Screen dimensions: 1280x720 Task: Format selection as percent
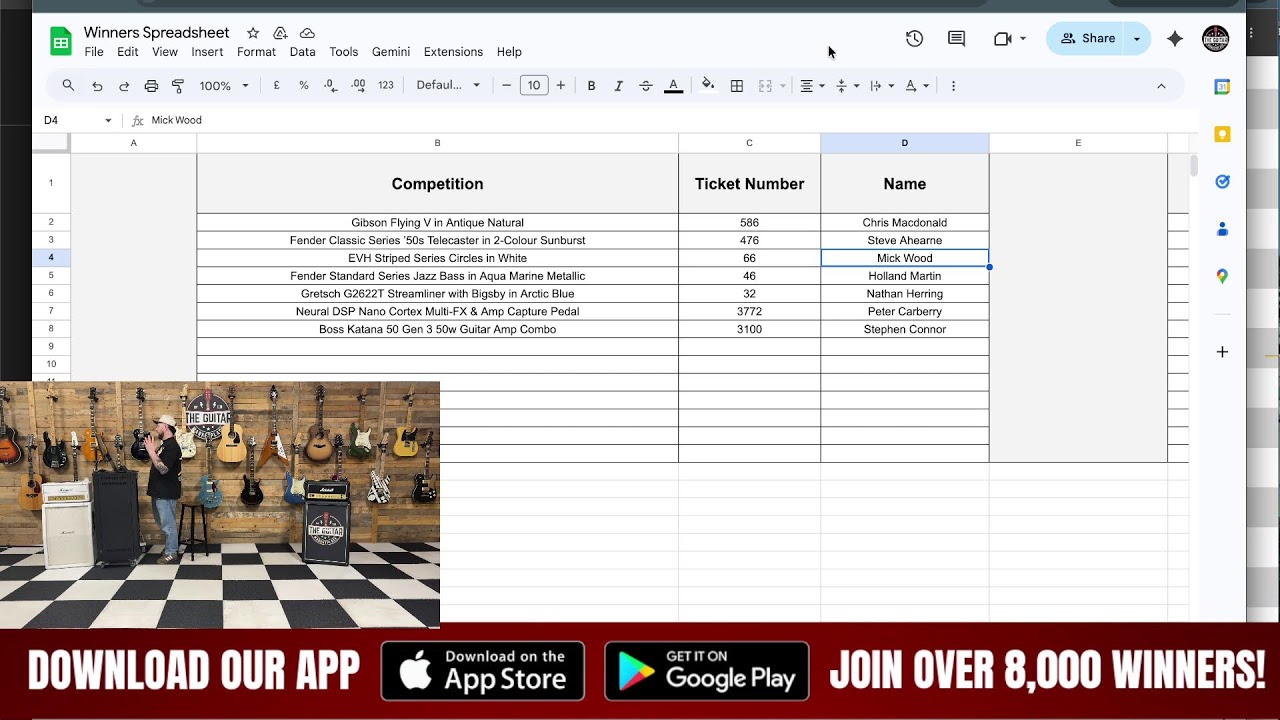pos(304,86)
